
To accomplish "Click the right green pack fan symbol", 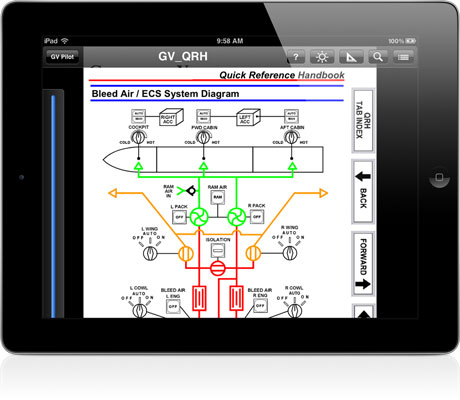I will pyautogui.click(x=237, y=217).
